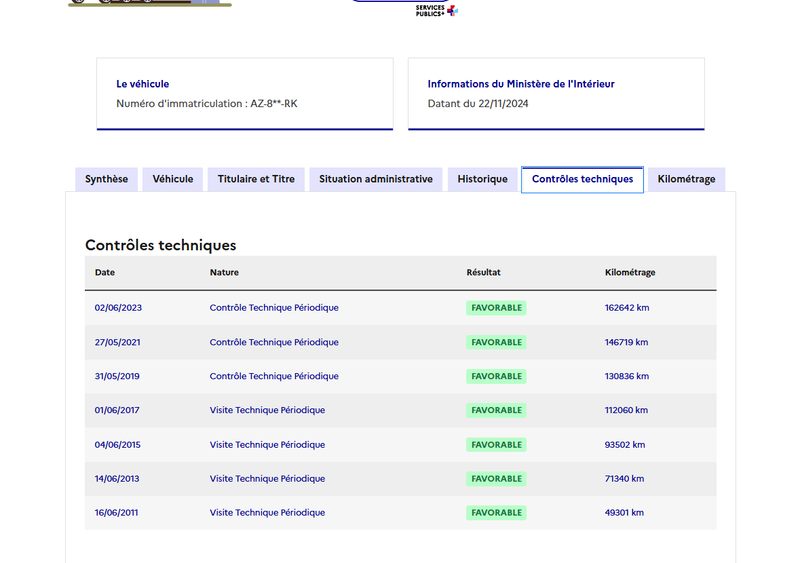Click Informations du Ministère de l'Intérieur title

[x=521, y=84]
